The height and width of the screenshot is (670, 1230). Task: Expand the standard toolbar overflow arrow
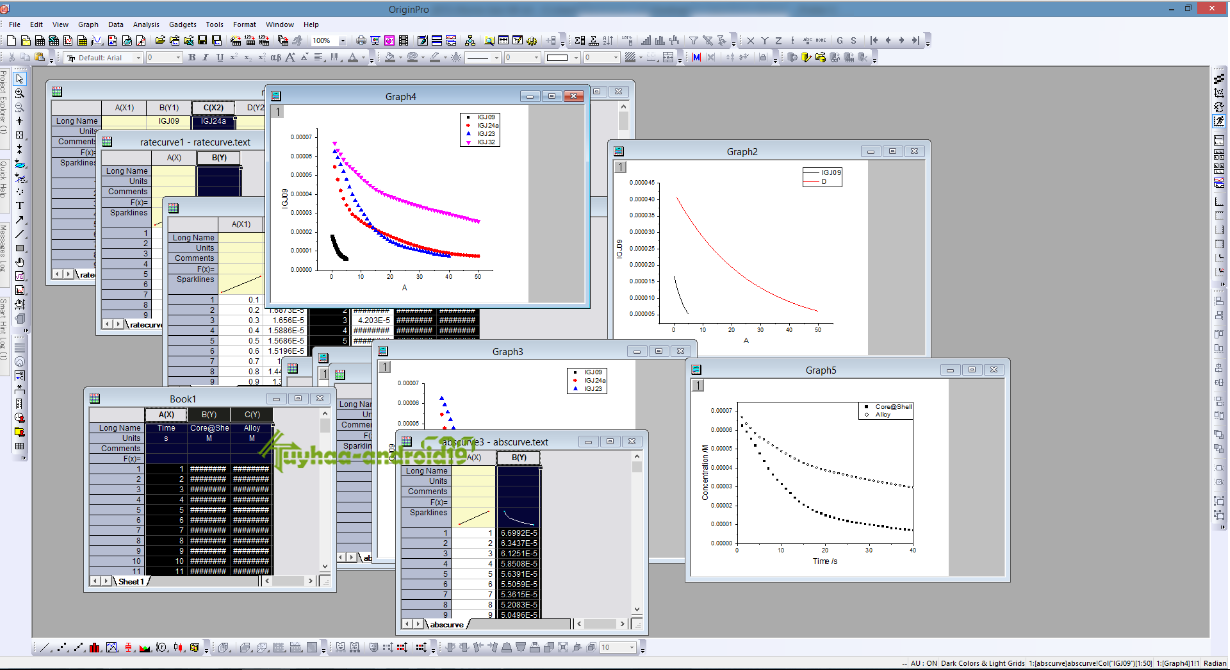(563, 43)
